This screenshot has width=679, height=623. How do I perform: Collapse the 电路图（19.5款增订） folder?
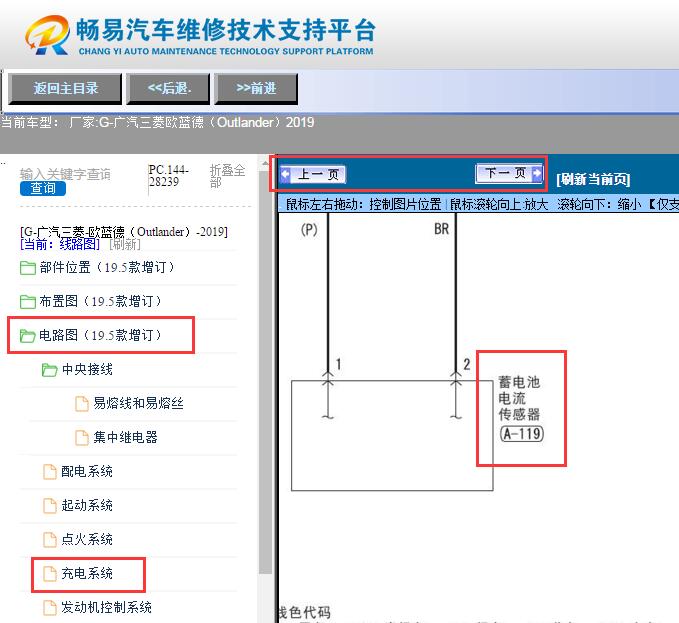pyautogui.click(x=100, y=335)
